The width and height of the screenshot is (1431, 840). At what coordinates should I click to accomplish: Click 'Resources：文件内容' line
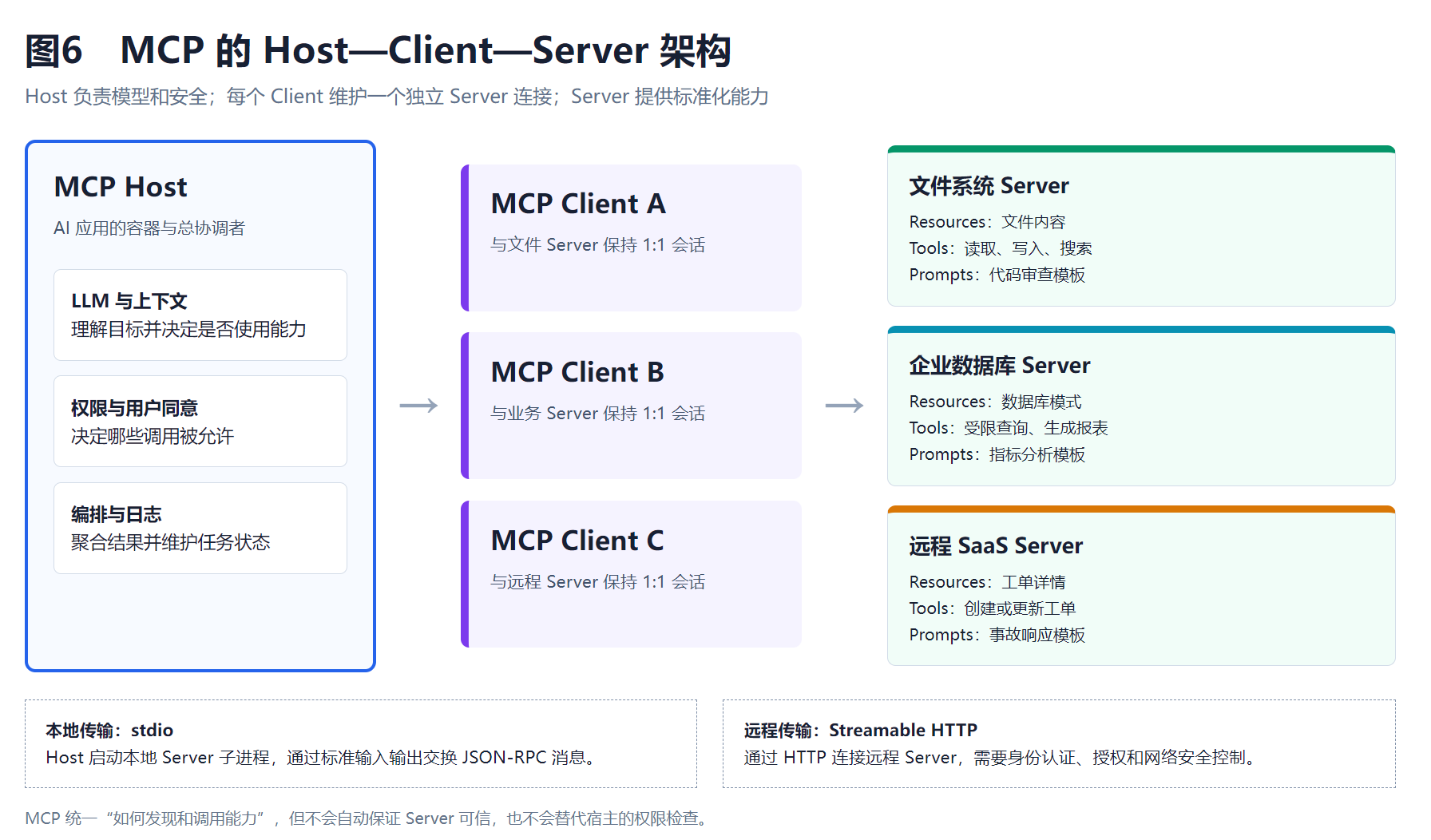pyautogui.click(x=987, y=222)
